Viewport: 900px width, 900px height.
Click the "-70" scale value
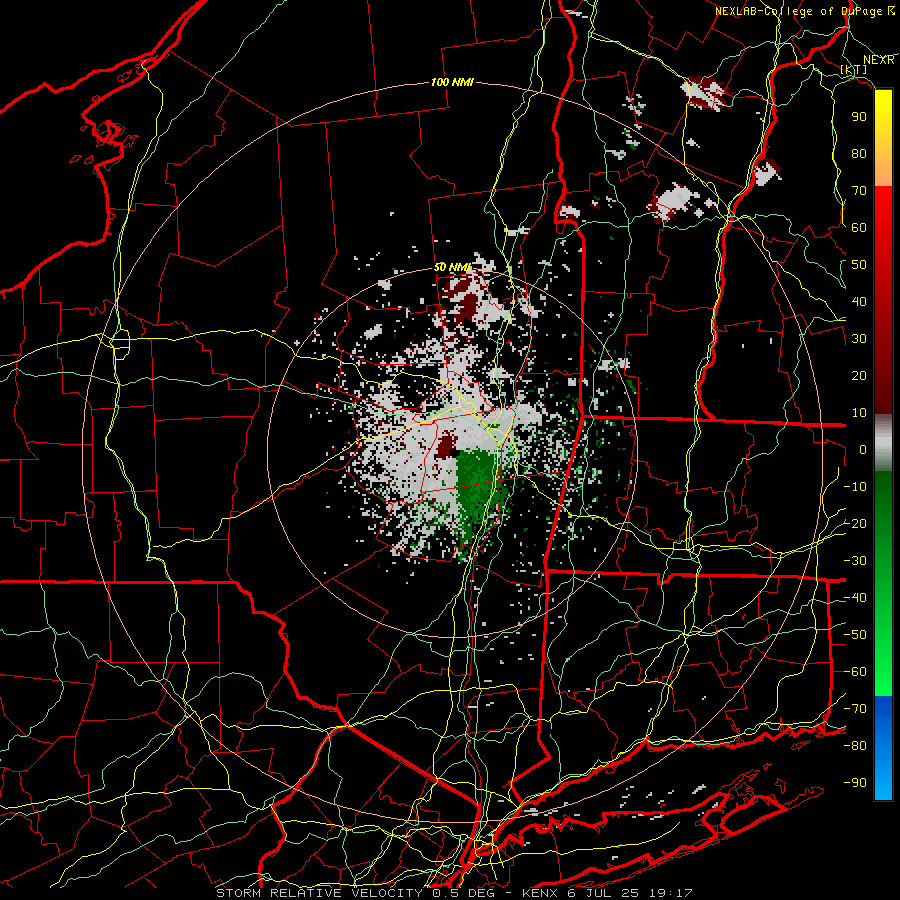tap(855, 709)
